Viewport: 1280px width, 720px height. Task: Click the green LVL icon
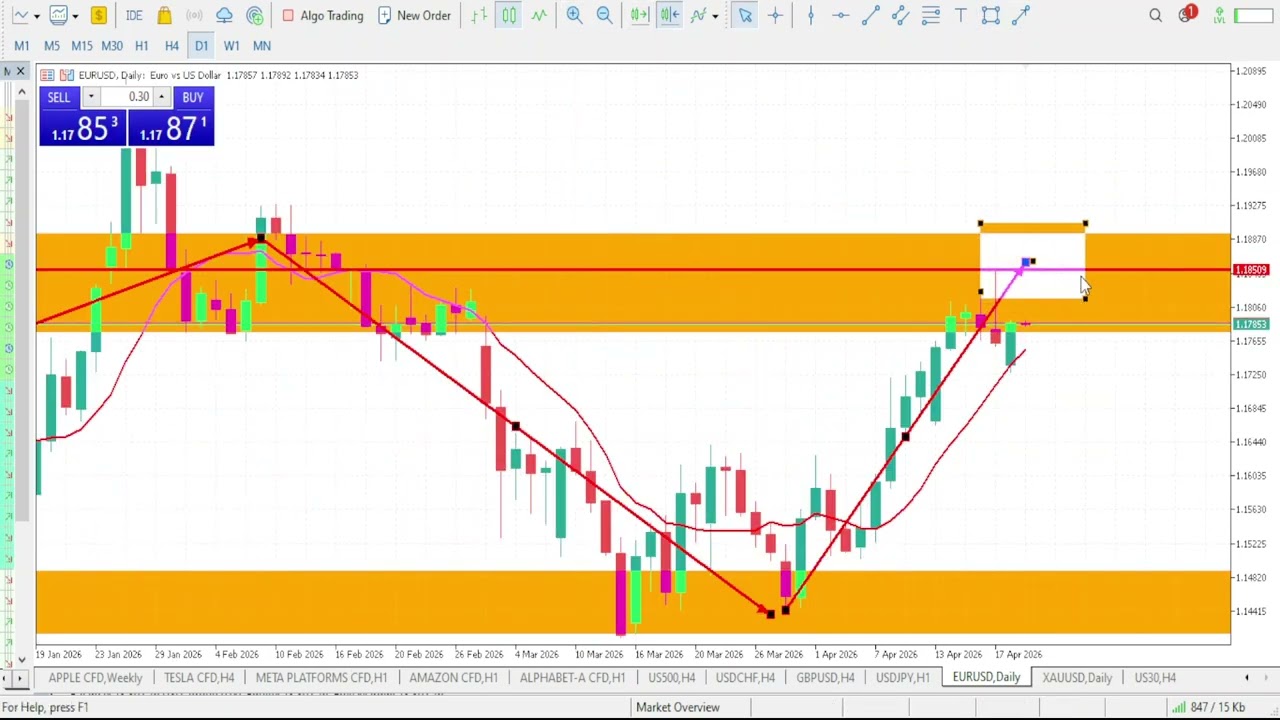click(x=1219, y=15)
